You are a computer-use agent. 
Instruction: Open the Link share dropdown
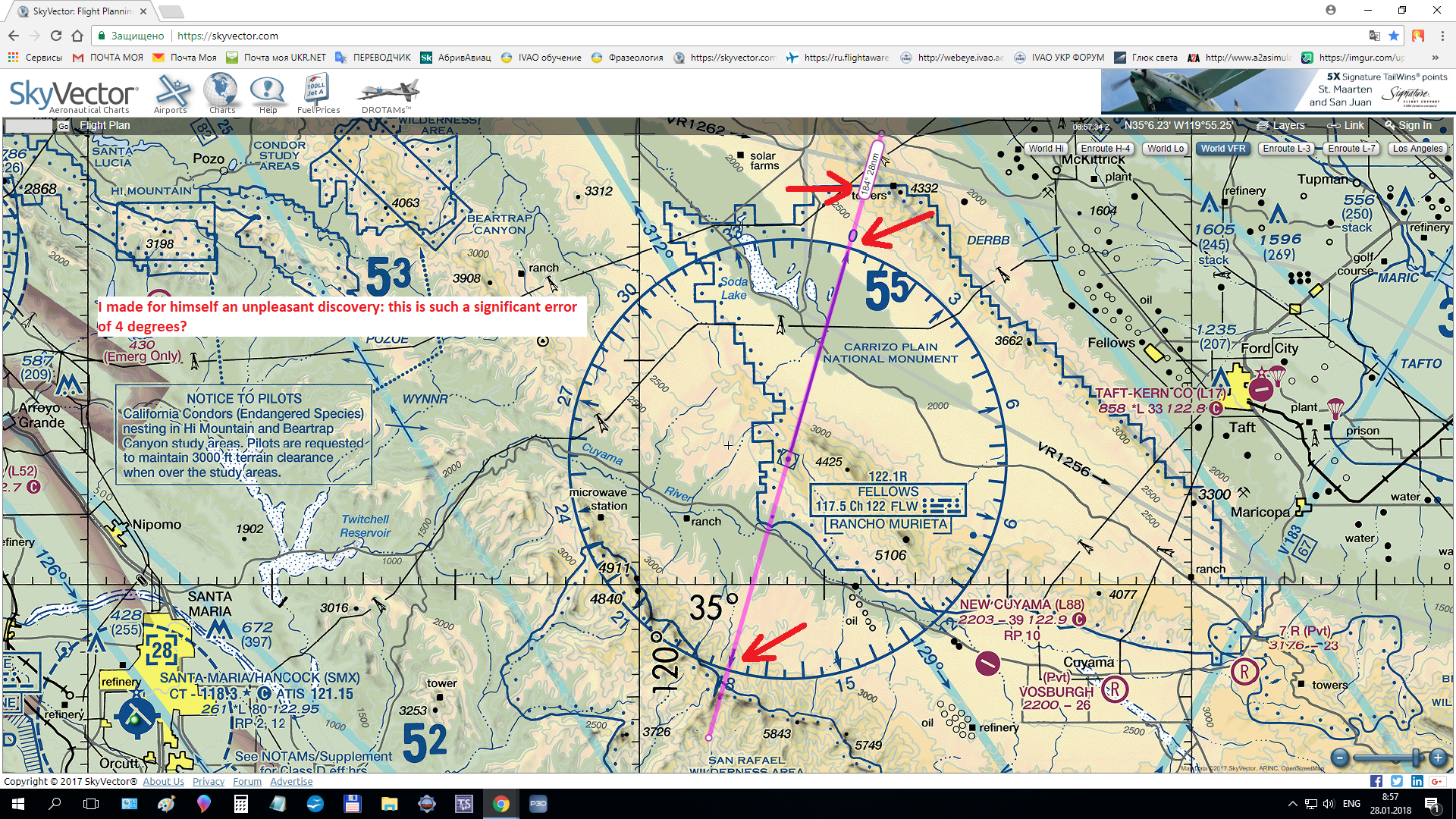tap(1346, 126)
